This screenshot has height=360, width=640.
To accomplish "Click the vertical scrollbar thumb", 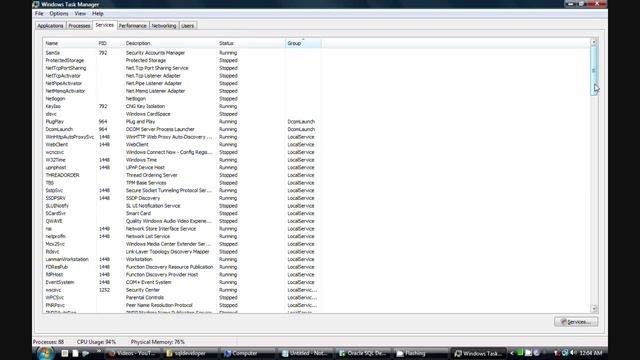I will (x=594, y=71).
